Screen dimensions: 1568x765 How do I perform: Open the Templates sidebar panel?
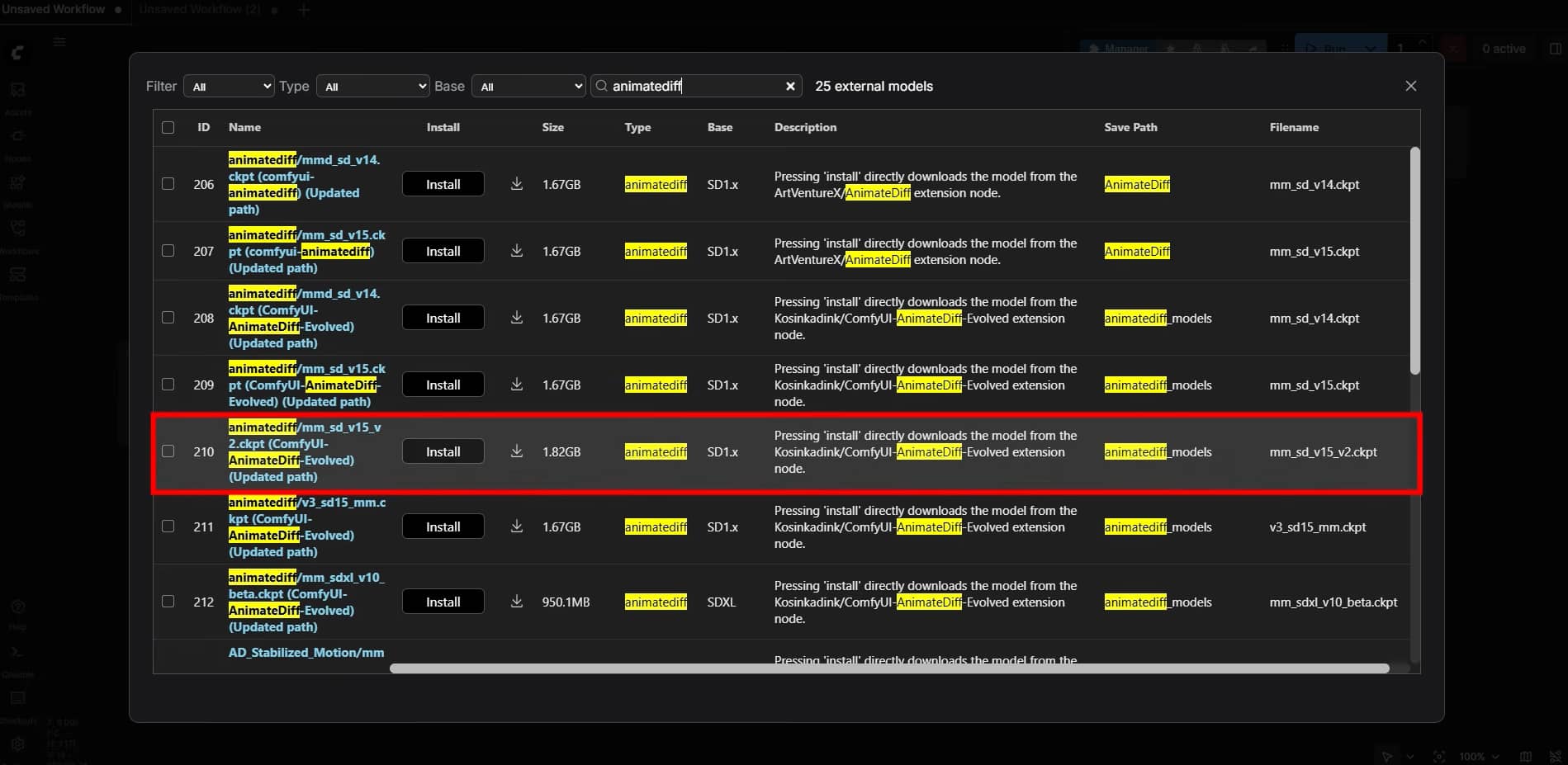coord(18,281)
